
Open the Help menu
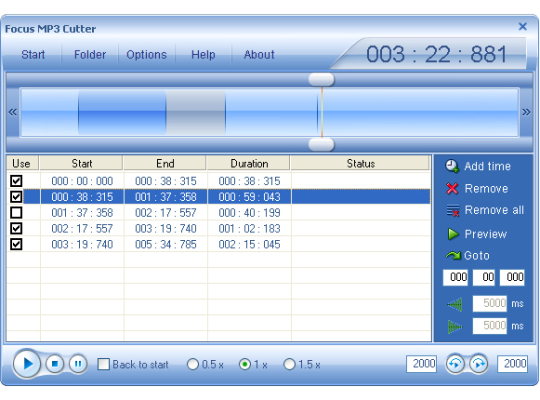click(203, 54)
